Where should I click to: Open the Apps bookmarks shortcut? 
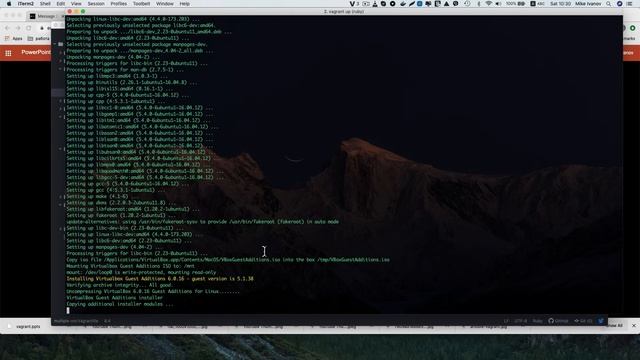[14, 38]
